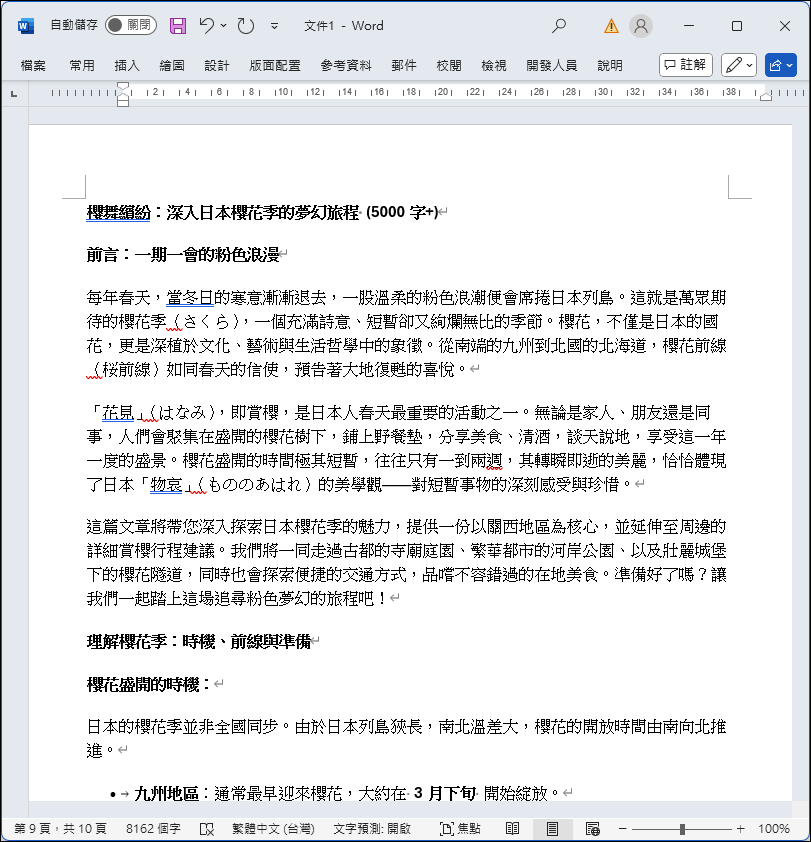
Task: Switch to the 郵件 ribbon tab
Action: point(404,66)
